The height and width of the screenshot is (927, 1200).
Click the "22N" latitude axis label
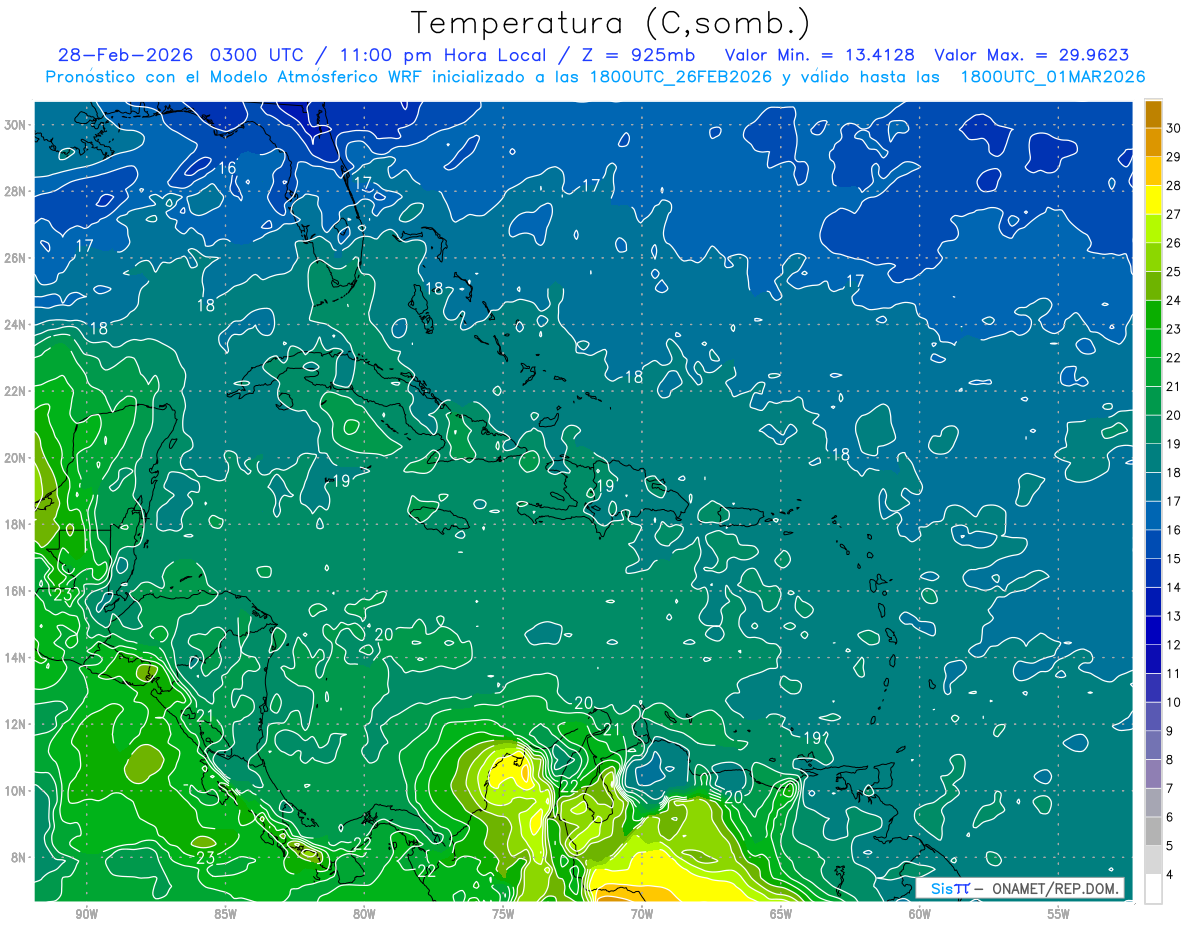pyautogui.click(x=17, y=391)
